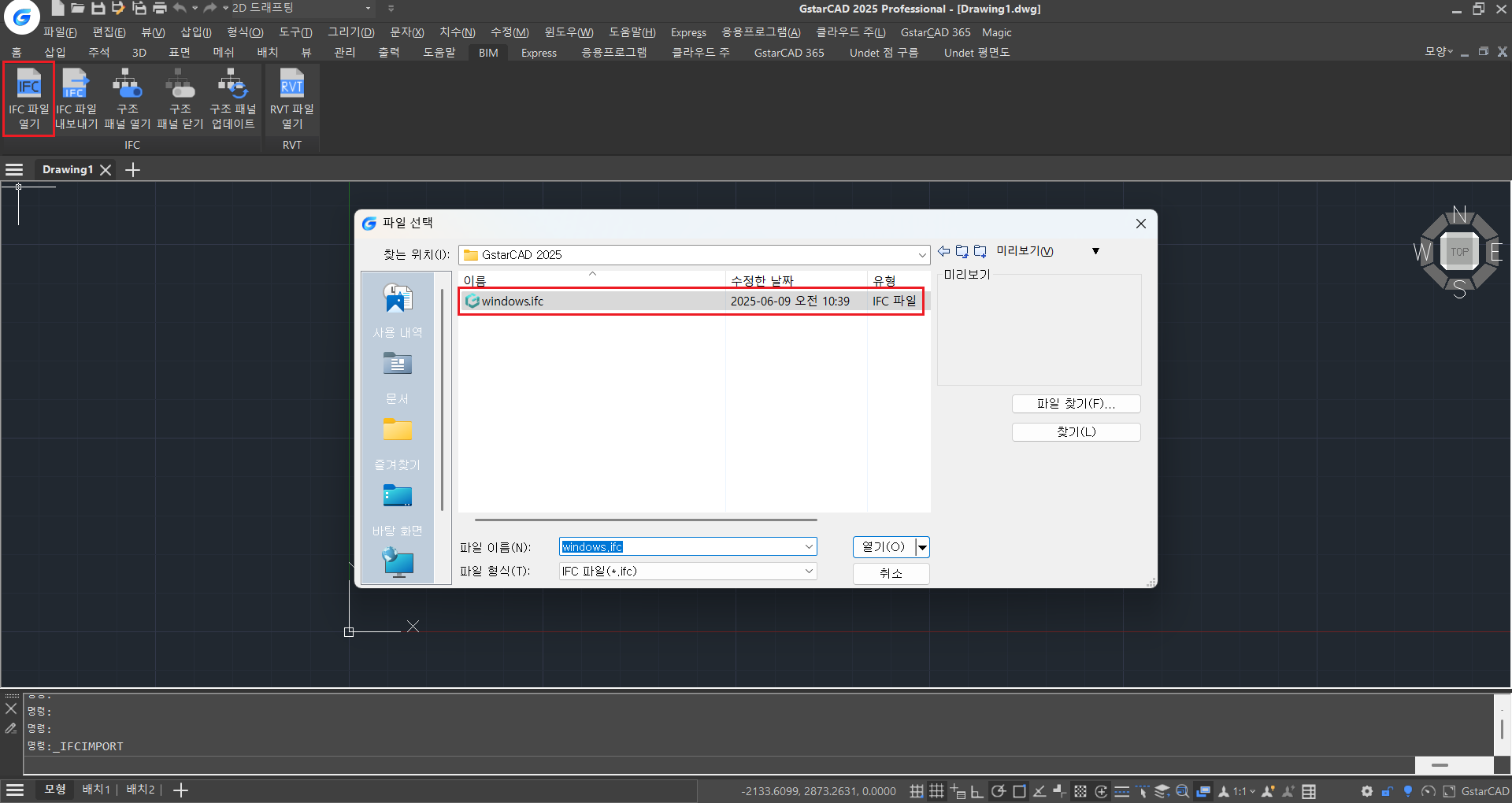Open the undo history dropdown arrow
Viewport: 1512px width, 803px height.
click(195, 9)
